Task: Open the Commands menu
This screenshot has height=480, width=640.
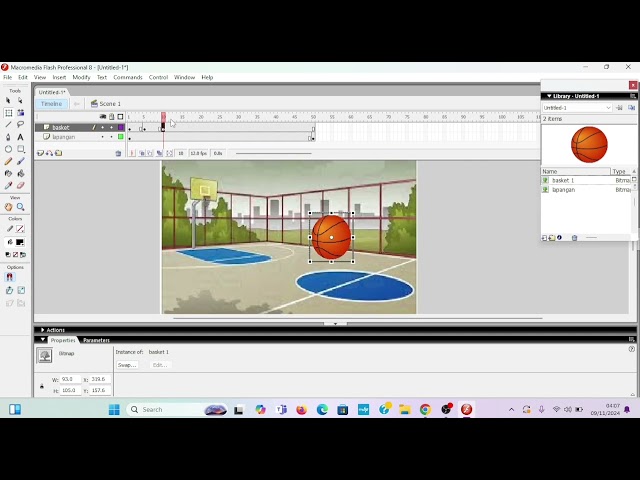Action: [x=128, y=77]
